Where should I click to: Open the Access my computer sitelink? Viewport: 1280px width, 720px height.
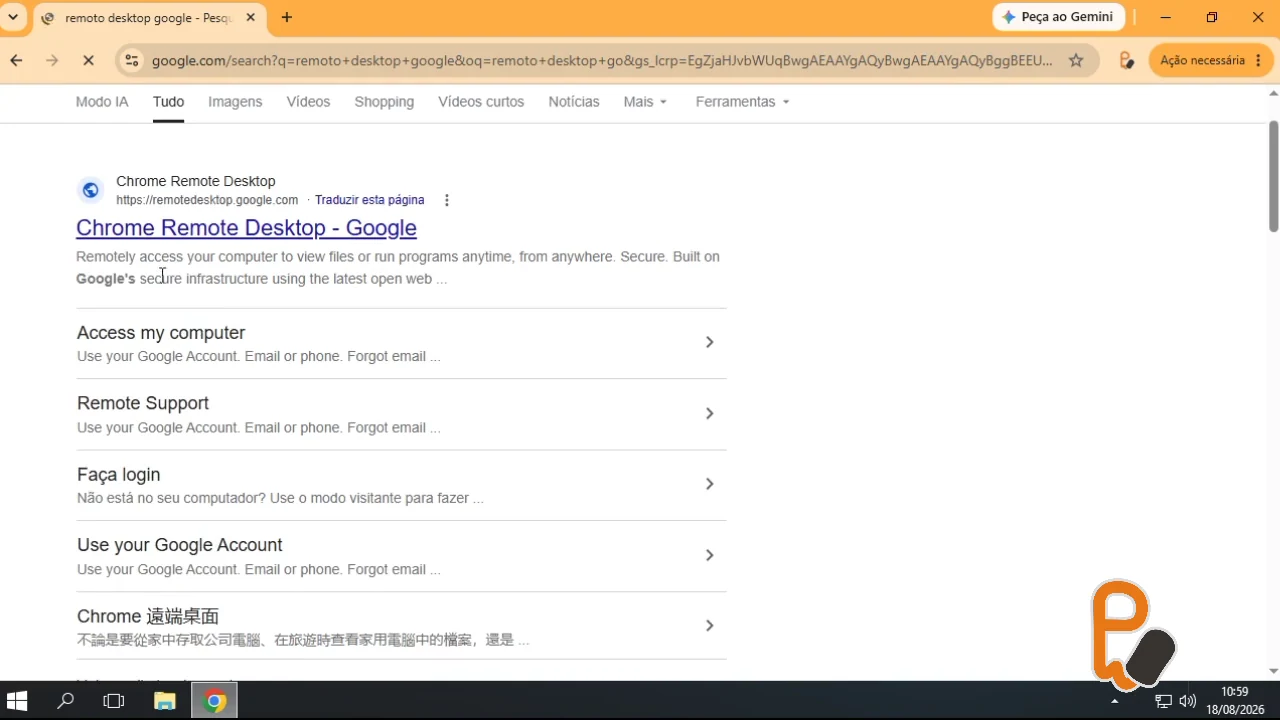pos(161,333)
